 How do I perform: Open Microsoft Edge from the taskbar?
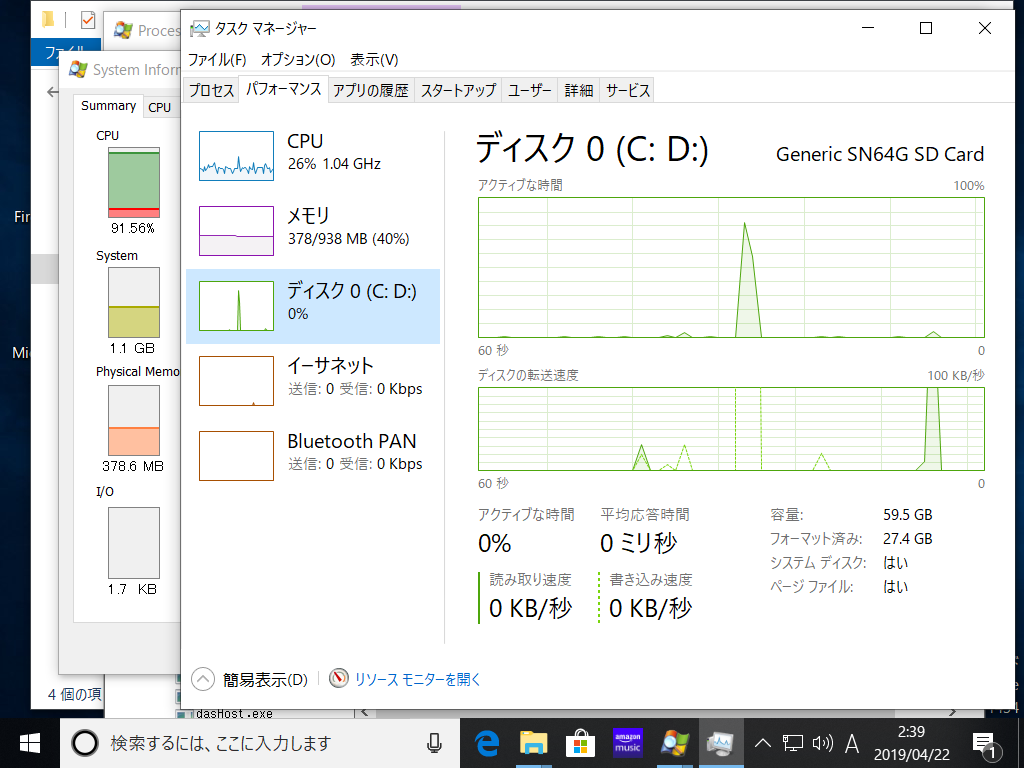tap(487, 743)
